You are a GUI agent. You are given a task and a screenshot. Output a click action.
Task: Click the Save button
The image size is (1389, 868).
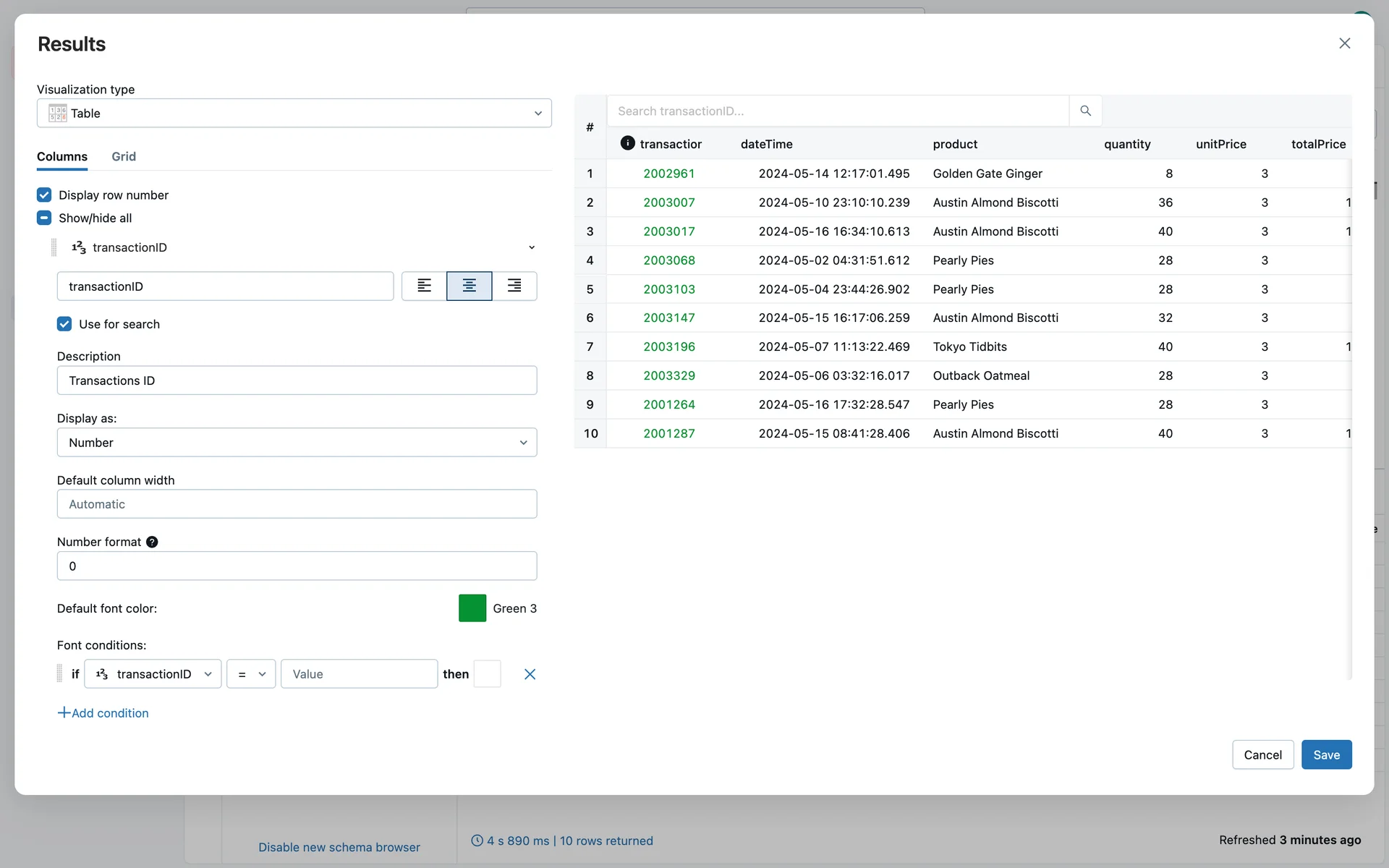(x=1326, y=754)
